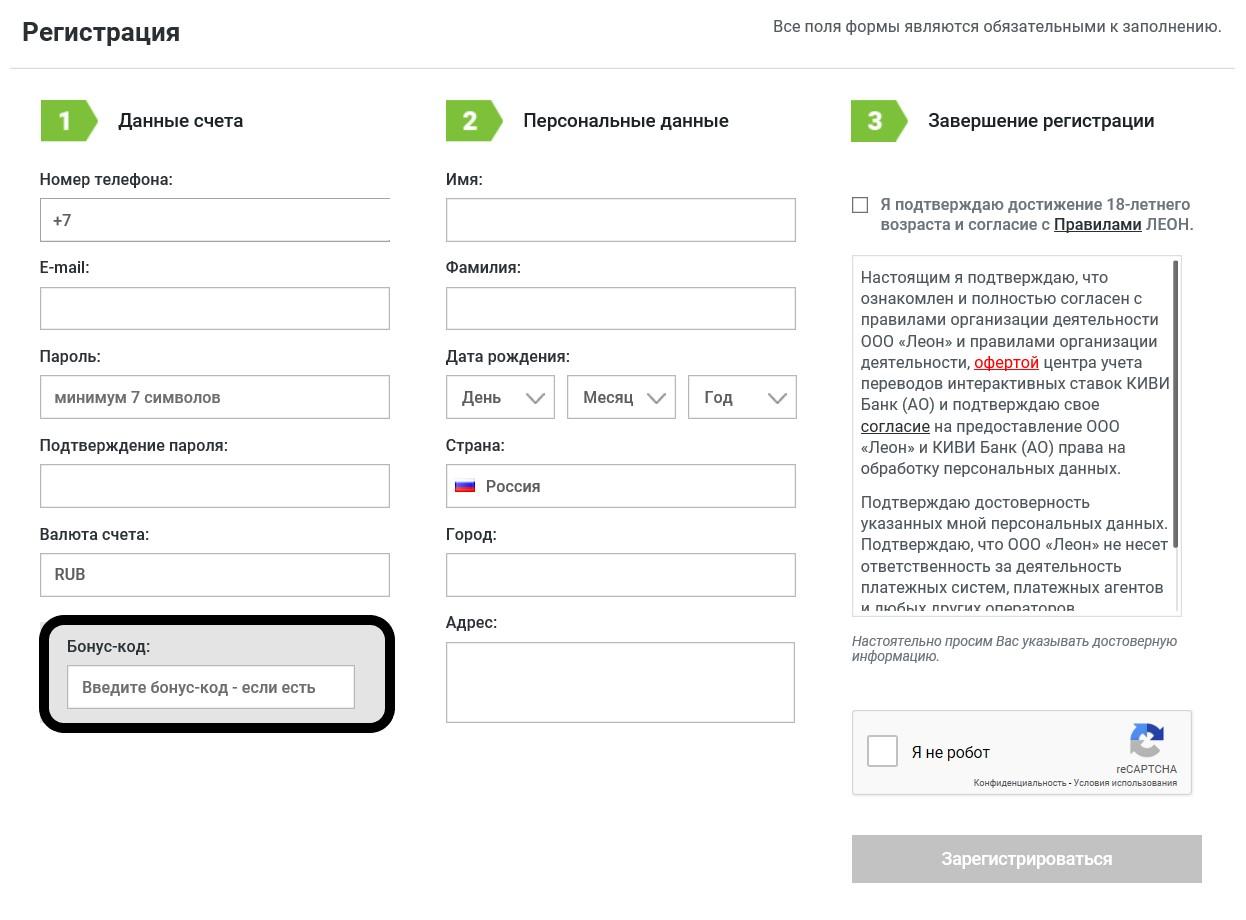1246x920 pixels.
Task: Follow the red офертой link
Action: (1006, 362)
